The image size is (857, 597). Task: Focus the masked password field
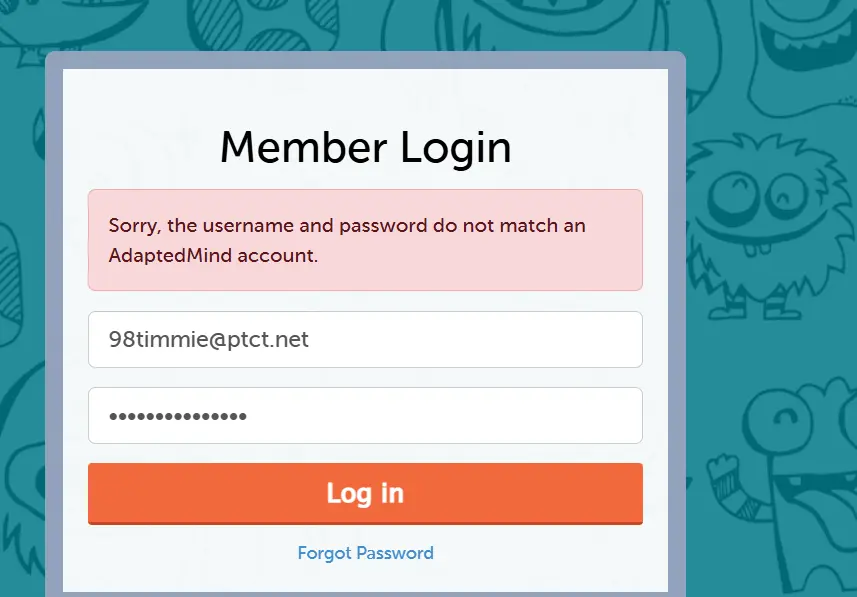[365, 415]
